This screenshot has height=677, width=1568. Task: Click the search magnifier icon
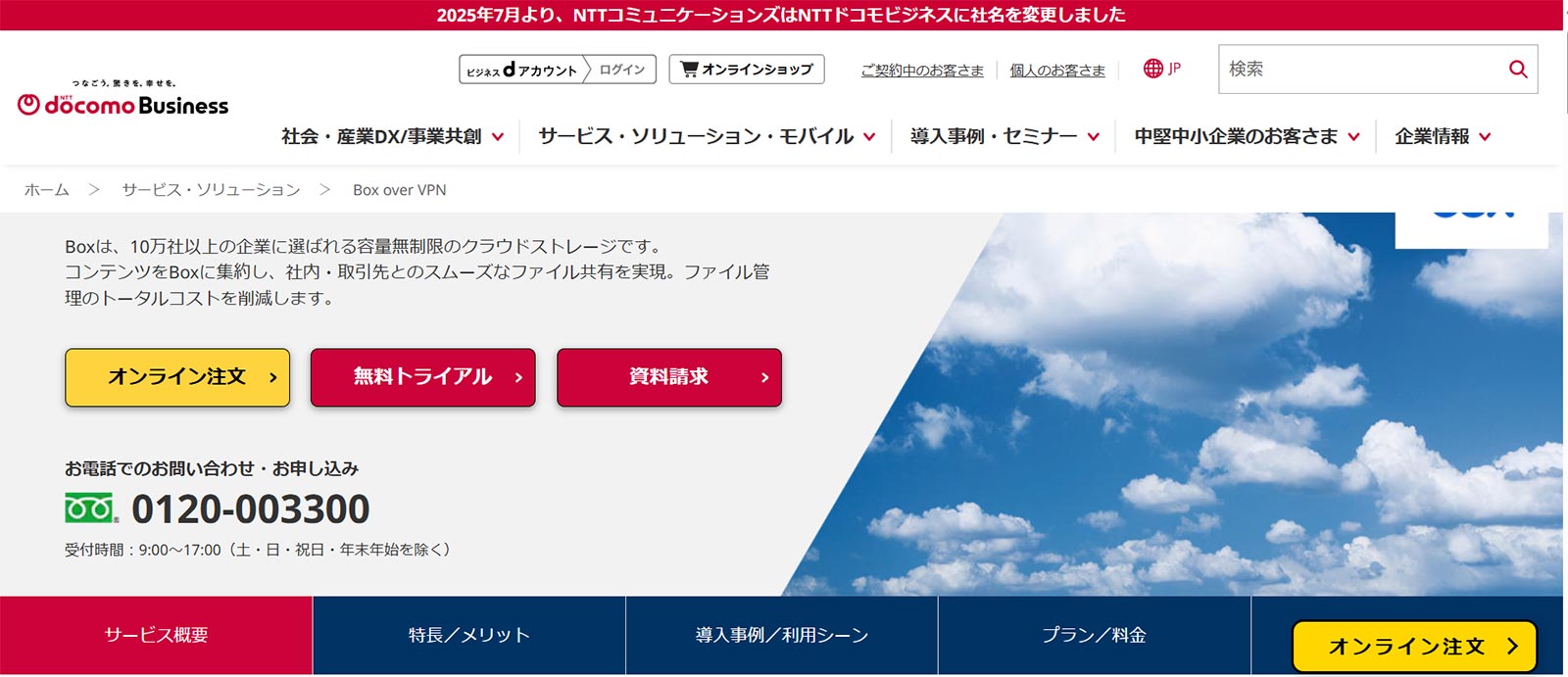1518,70
